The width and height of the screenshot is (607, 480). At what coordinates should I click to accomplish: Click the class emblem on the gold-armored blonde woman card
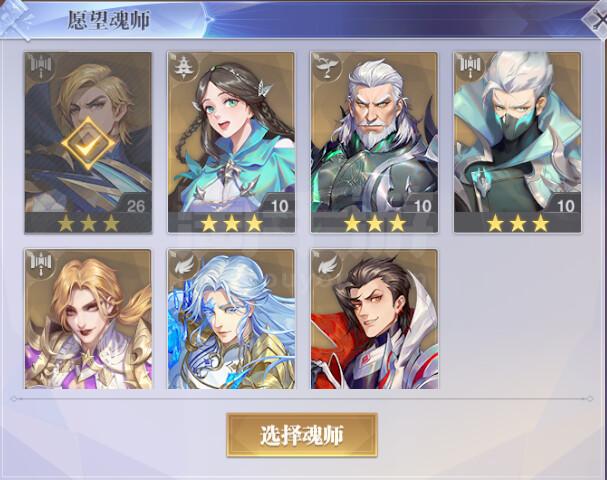click(41, 264)
